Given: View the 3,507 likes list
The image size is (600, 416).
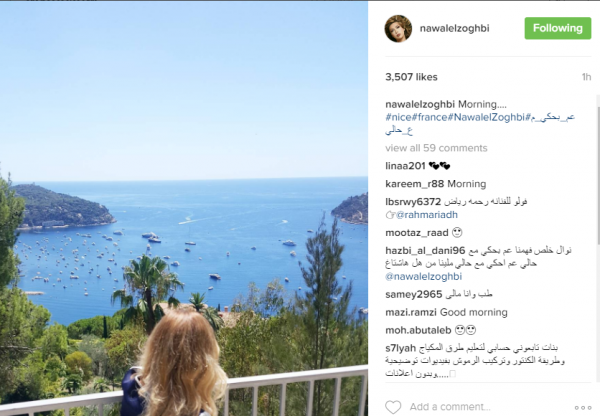Looking at the screenshot, I should 411,77.
